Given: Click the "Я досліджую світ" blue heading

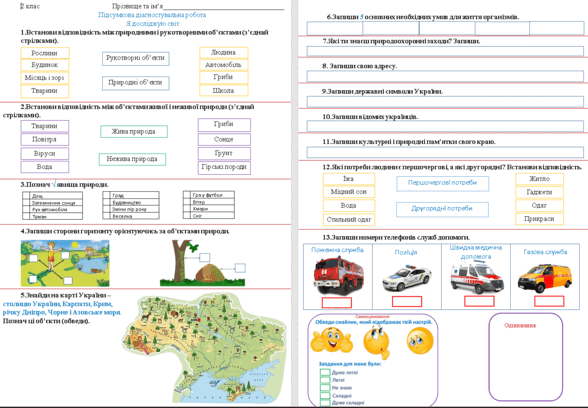Looking at the screenshot, I should click(x=152, y=23).
